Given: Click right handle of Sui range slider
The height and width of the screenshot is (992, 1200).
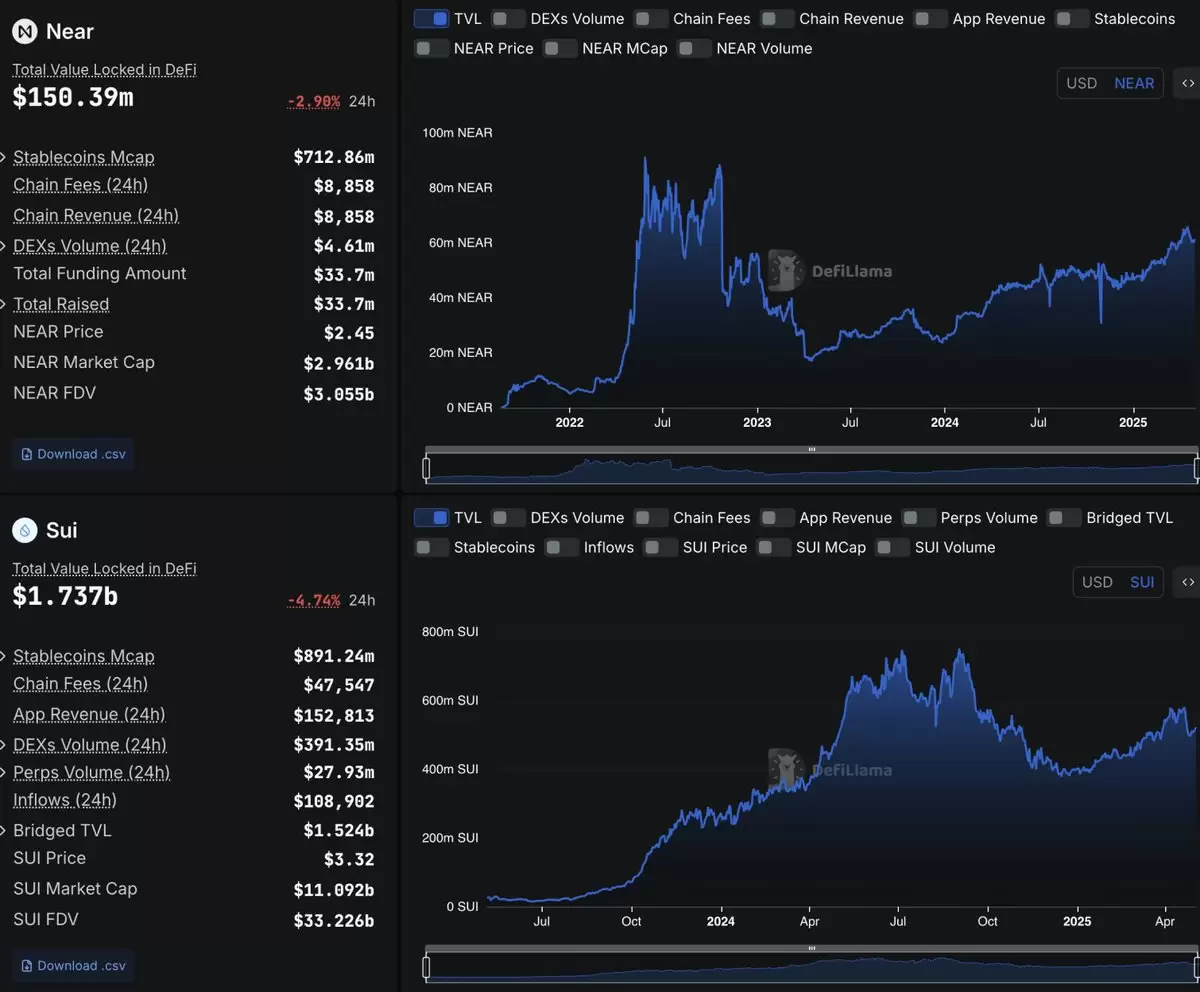Looking at the screenshot, I should [1197, 967].
